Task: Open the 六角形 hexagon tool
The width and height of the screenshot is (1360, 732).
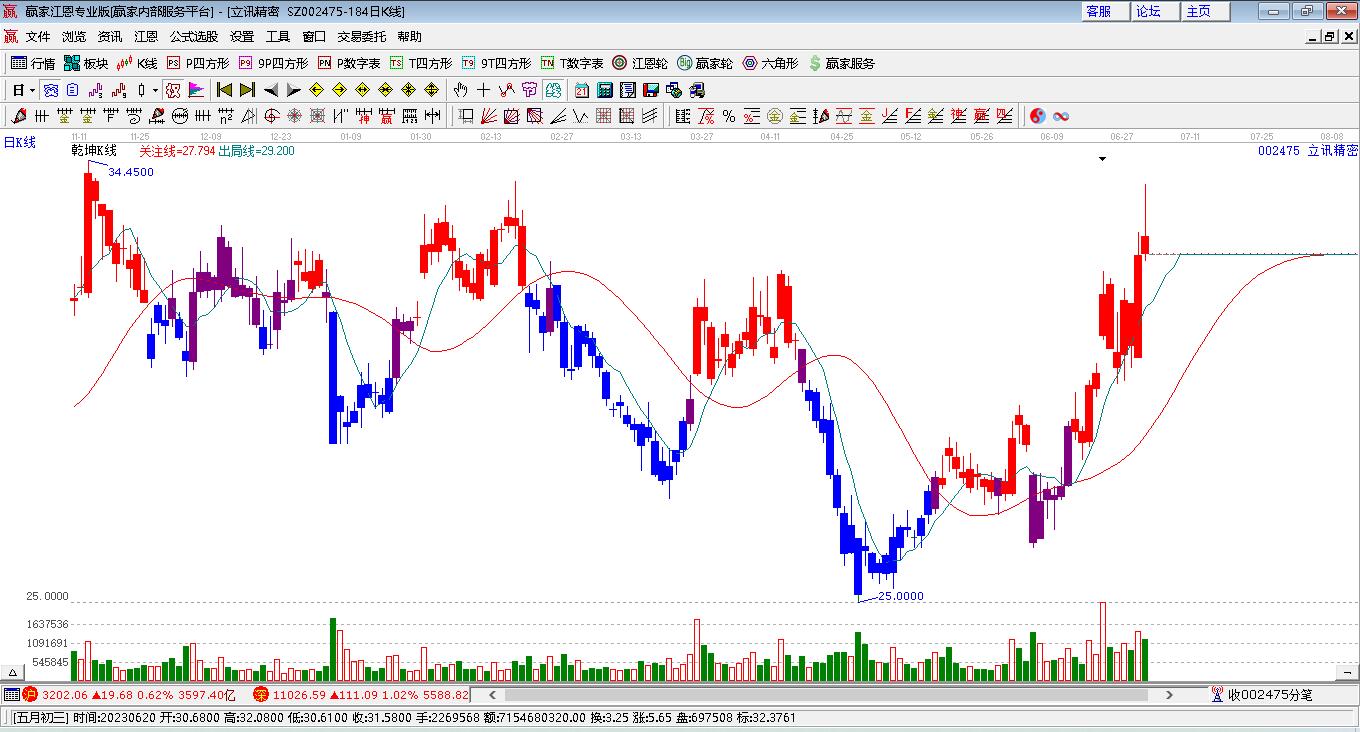Action: pos(770,63)
